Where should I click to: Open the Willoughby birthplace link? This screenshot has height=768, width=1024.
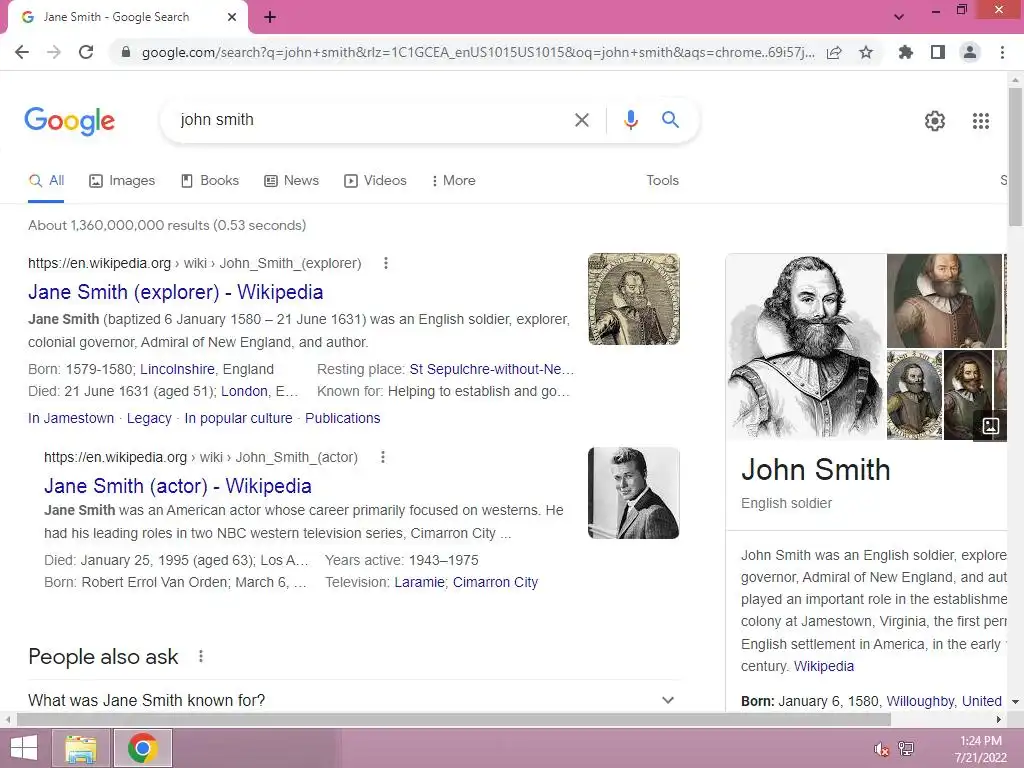point(920,701)
